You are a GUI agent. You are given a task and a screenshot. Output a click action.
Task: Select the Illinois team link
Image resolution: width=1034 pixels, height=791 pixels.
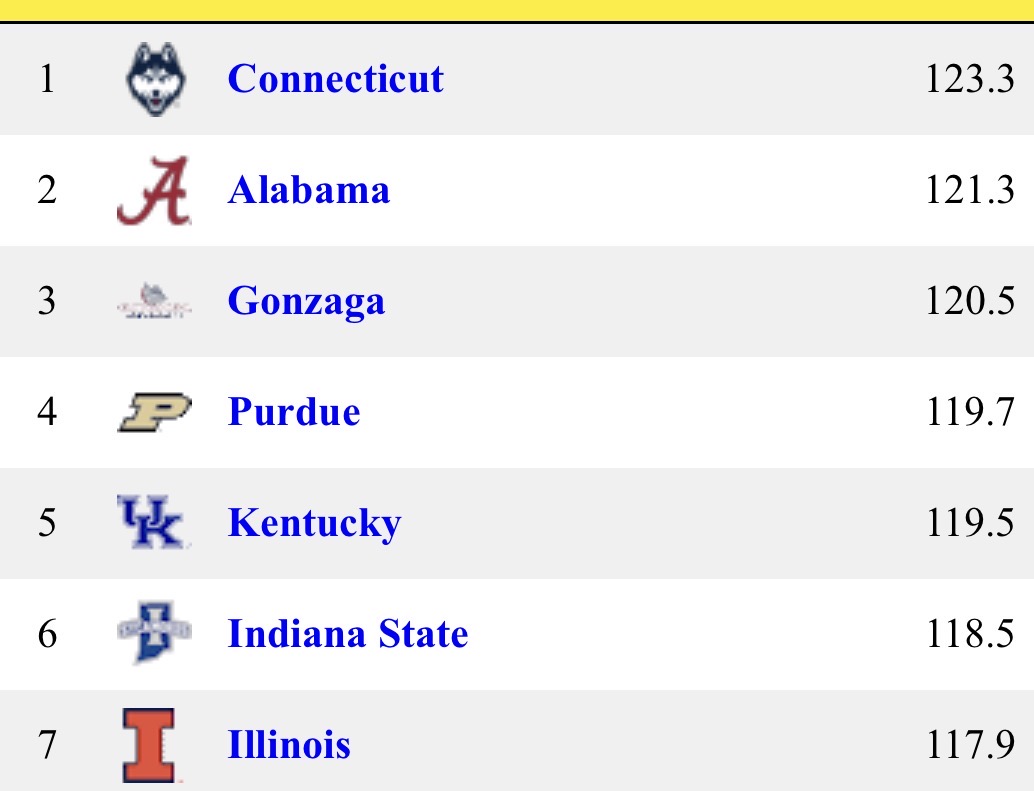coord(288,745)
